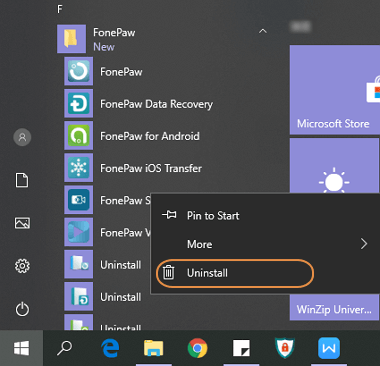Click the FonePaw screen recorder icon
The height and width of the screenshot is (366, 380).
pyautogui.click(x=79, y=200)
